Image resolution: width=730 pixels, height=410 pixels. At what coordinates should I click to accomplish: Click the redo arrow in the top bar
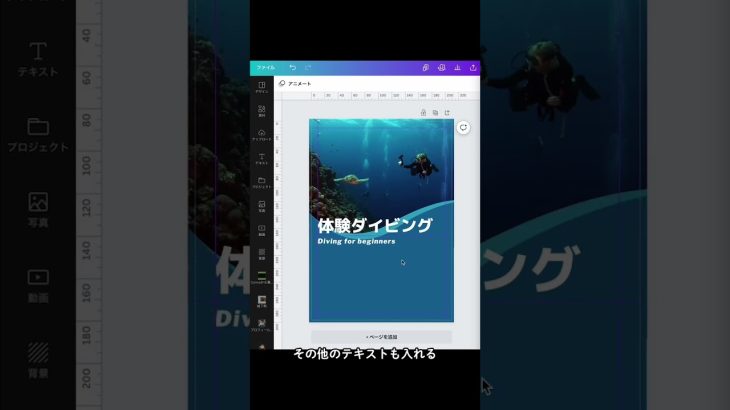(x=308, y=67)
